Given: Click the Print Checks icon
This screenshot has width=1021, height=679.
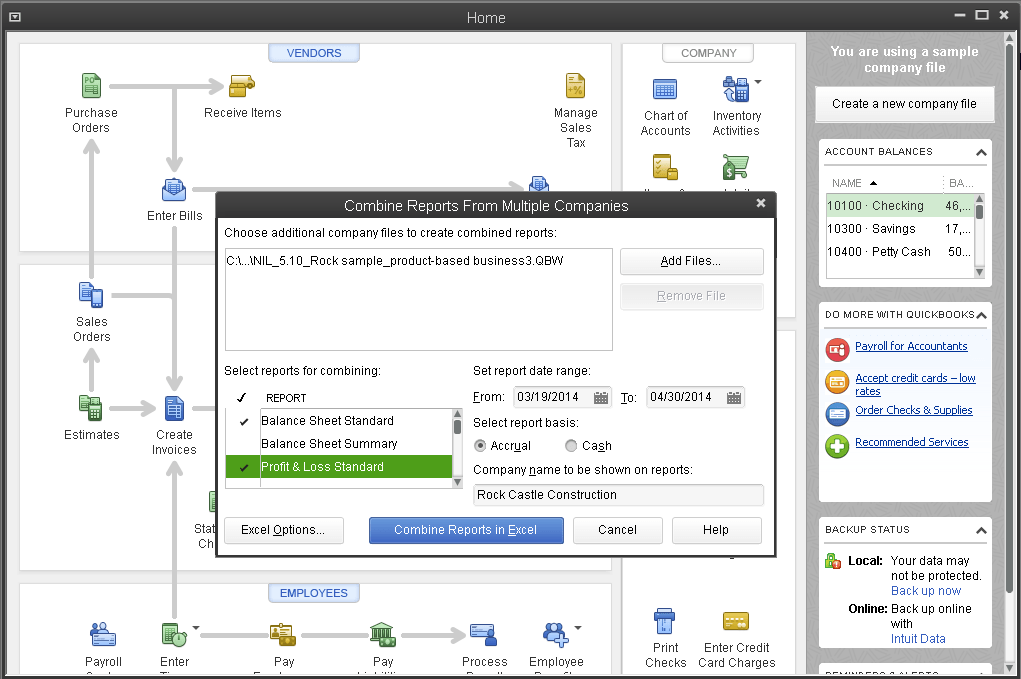Looking at the screenshot, I should (665, 621).
